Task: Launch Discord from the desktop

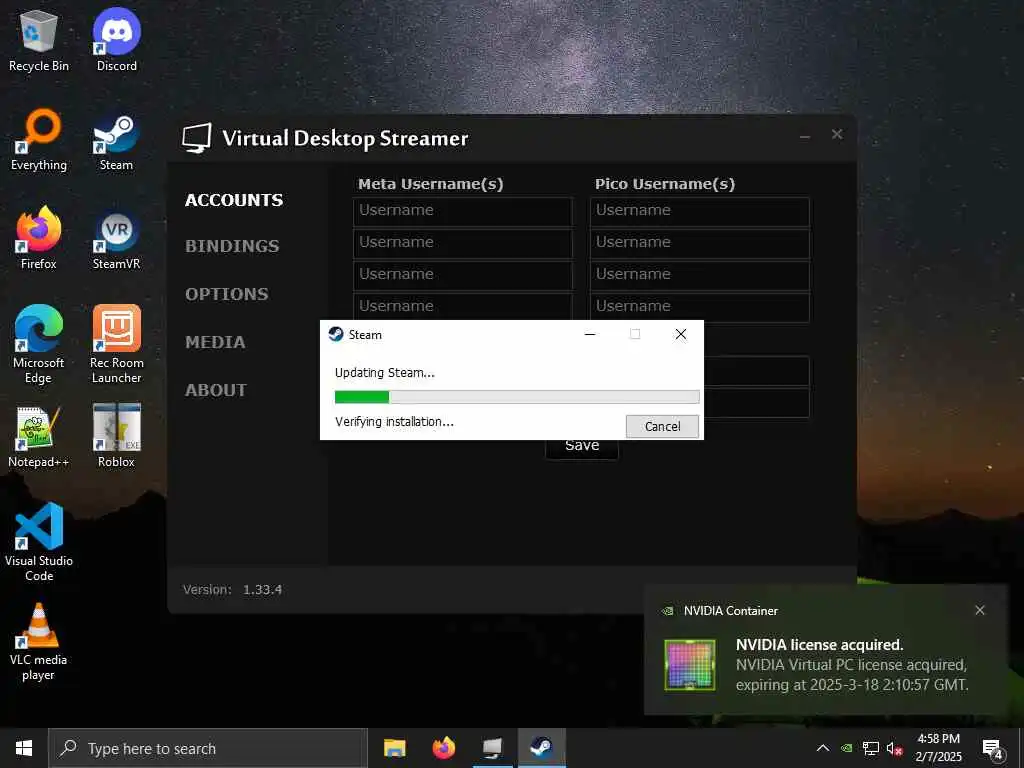Action: tap(116, 40)
